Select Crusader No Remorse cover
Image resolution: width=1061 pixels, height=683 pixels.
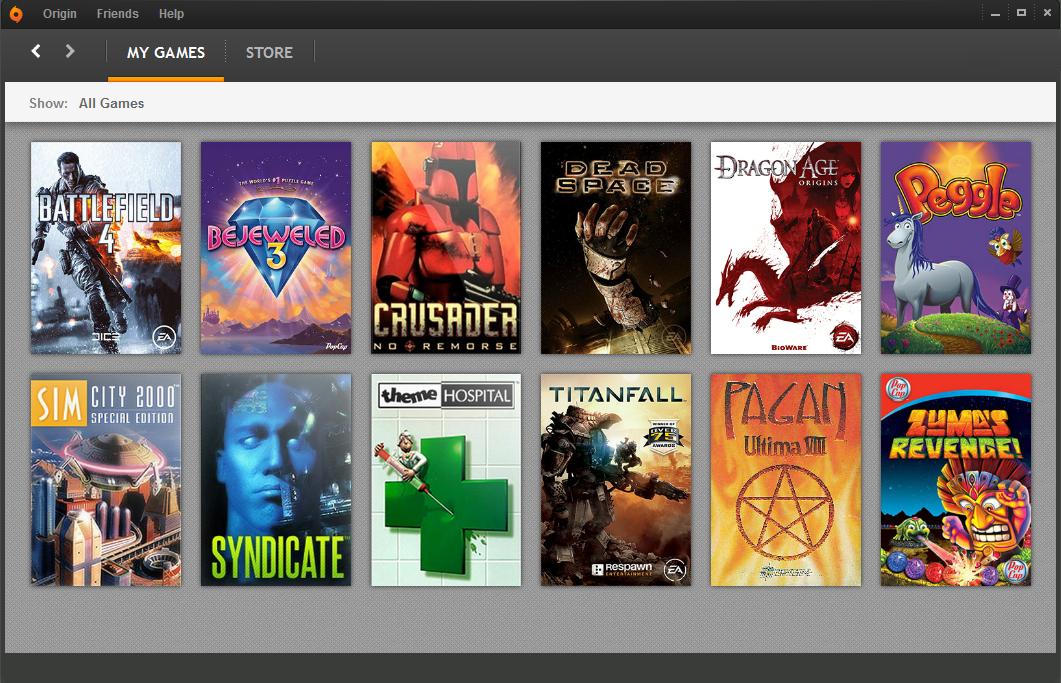(446, 248)
